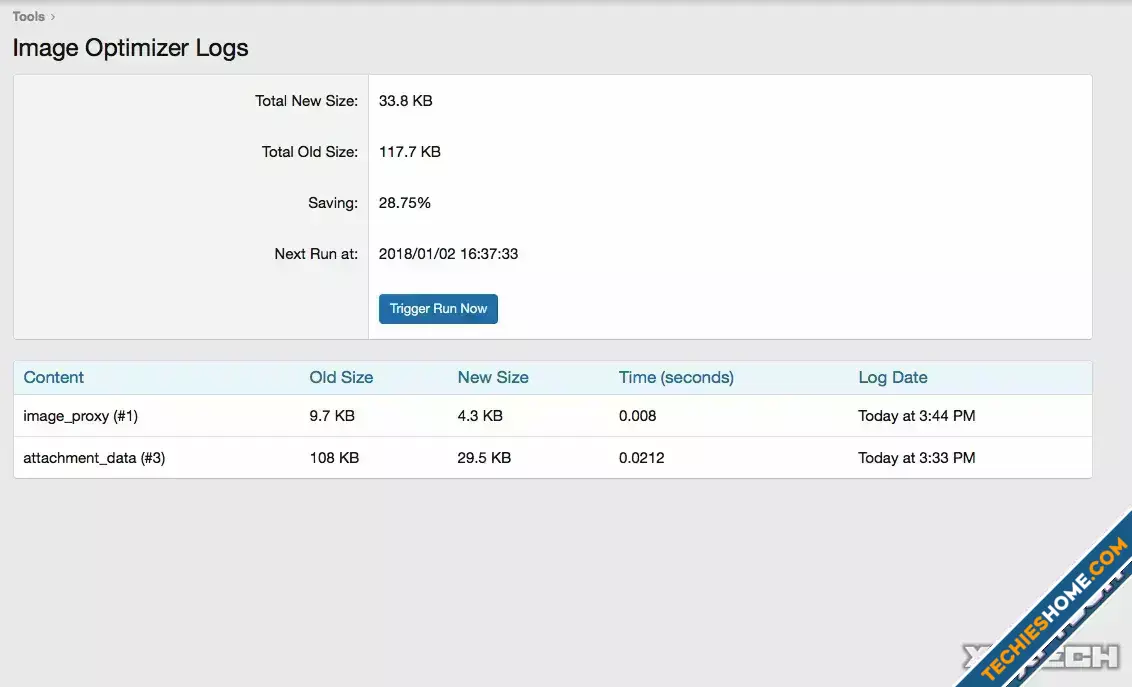Click the Image Optimizer Logs page heading
1132x687 pixels.
(x=130, y=48)
